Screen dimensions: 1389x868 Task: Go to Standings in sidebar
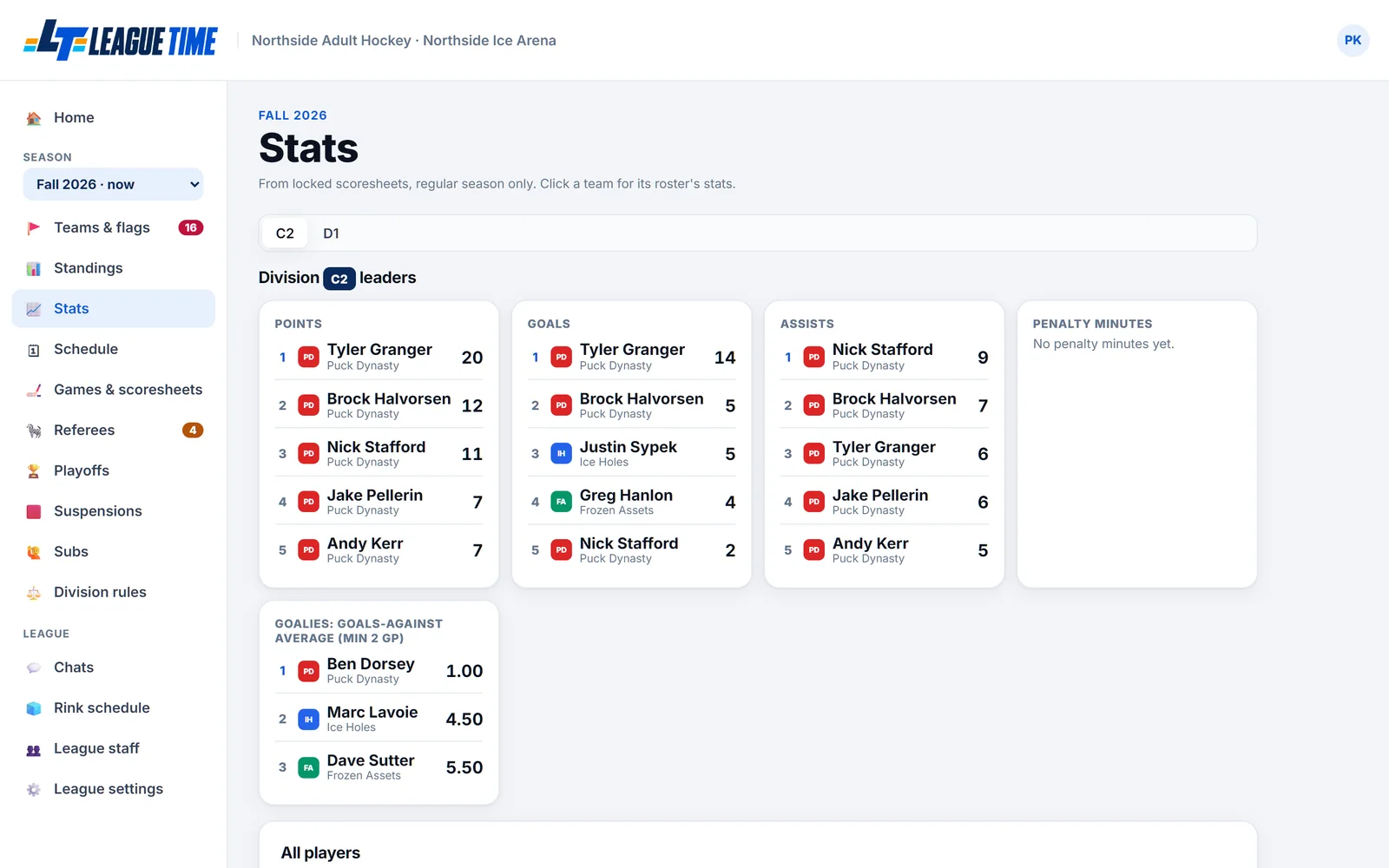point(113,268)
